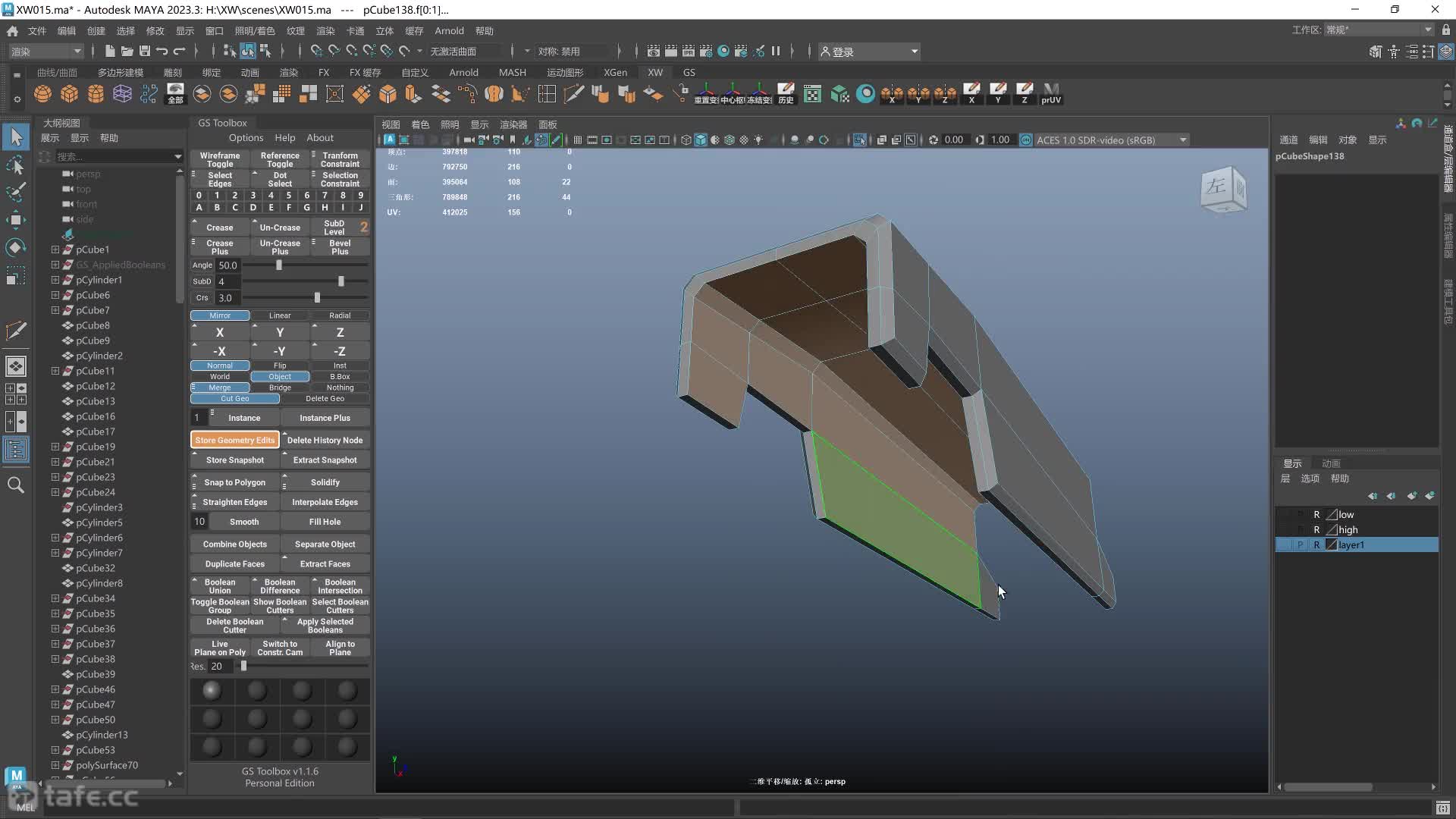Image resolution: width=1456 pixels, height=819 pixels.
Task: Click the Solidify mesh tool
Action: 325,482
